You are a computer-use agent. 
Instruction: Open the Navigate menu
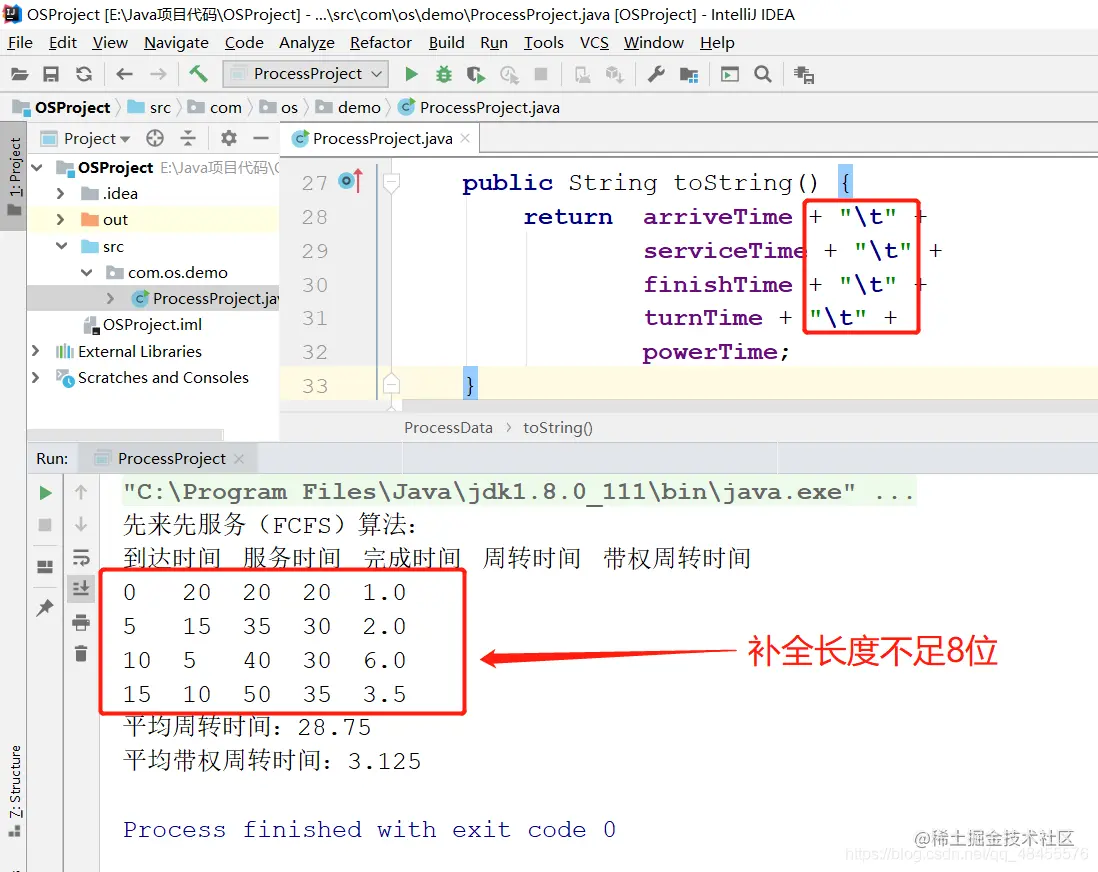pyautogui.click(x=176, y=43)
